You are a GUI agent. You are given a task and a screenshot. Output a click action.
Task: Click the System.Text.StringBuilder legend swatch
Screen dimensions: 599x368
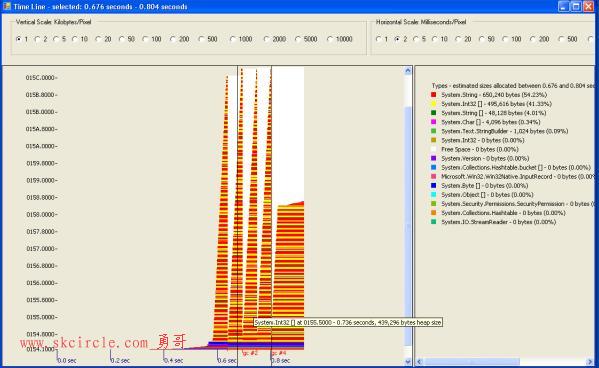[434, 131]
